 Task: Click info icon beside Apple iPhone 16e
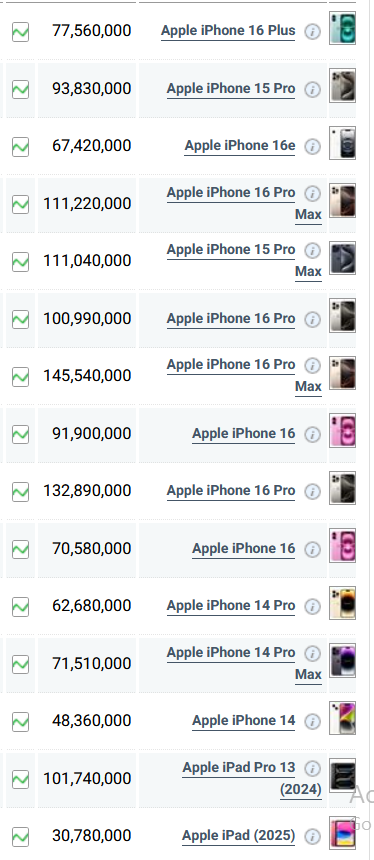pyautogui.click(x=312, y=146)
